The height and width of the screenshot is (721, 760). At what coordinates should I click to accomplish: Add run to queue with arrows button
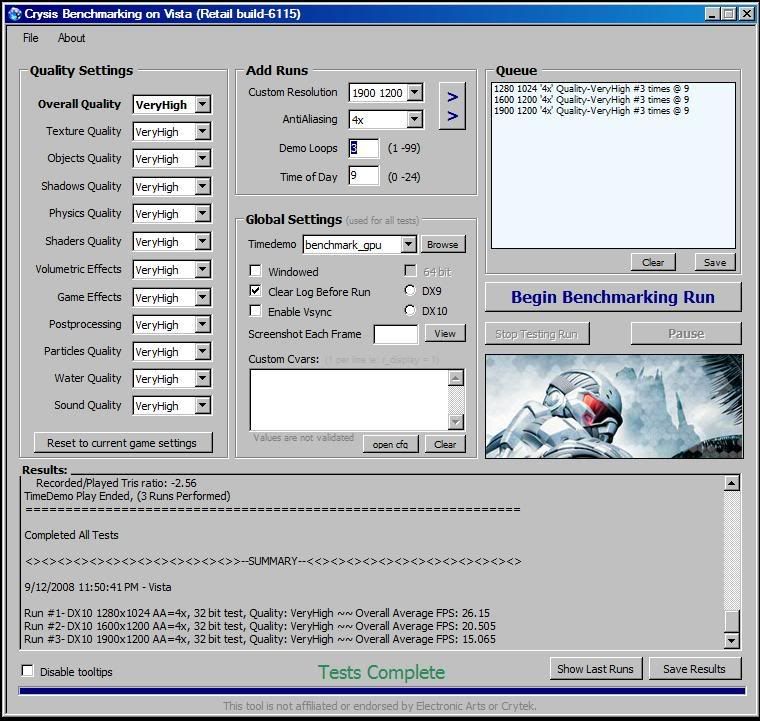(452, 106)
